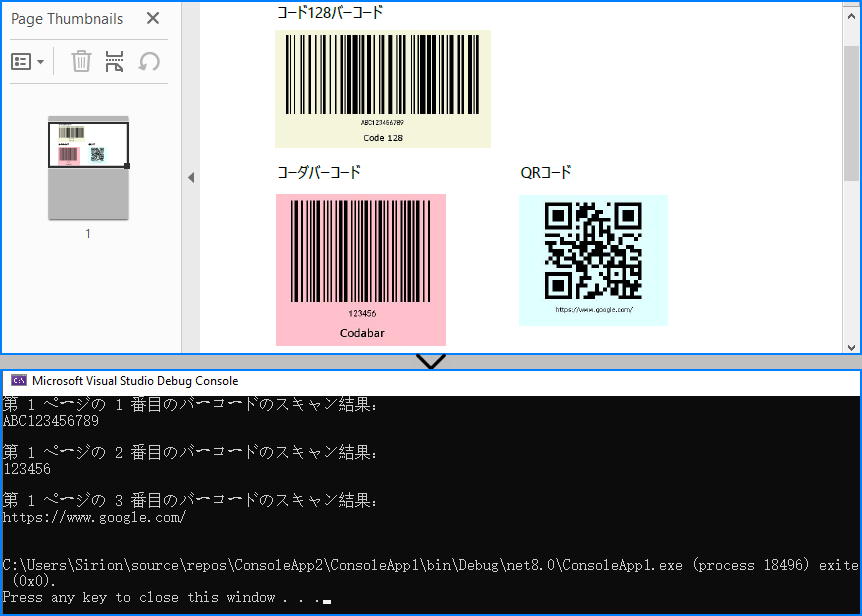
Task: Click the QRコード heading
Action: click(545, 173)
